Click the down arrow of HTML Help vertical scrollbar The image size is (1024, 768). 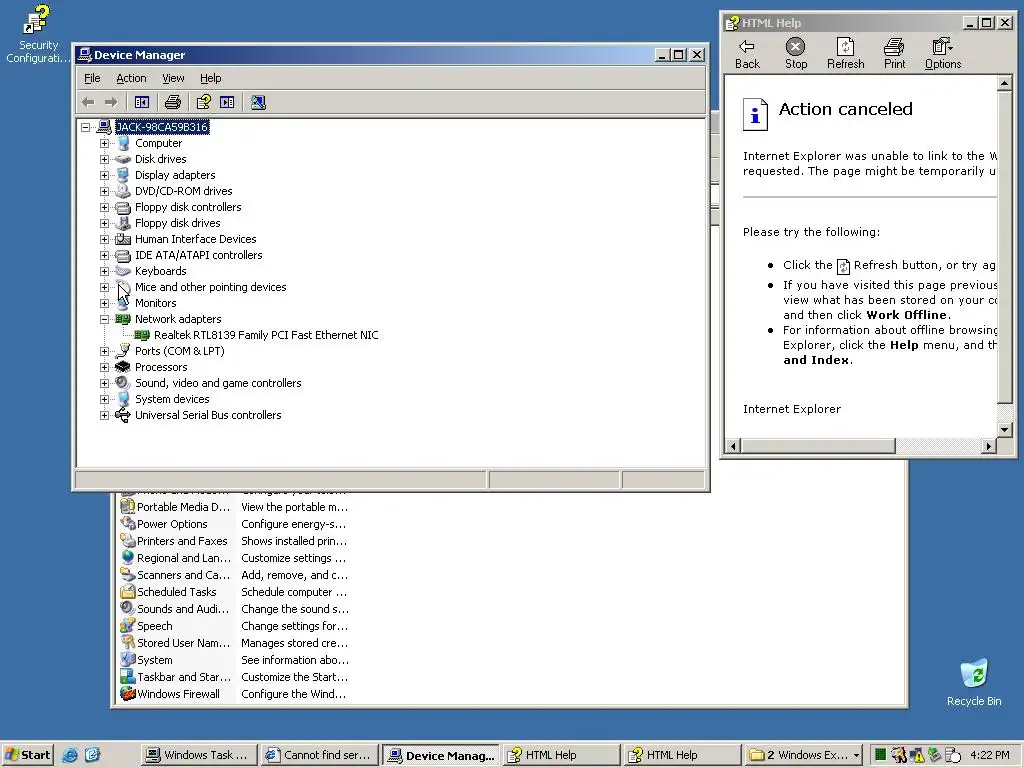(1004, 429)
